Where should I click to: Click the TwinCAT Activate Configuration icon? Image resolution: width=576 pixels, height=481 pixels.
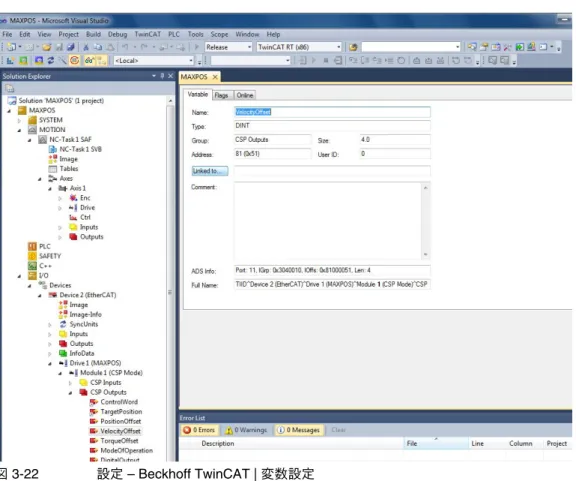point(11,61)
